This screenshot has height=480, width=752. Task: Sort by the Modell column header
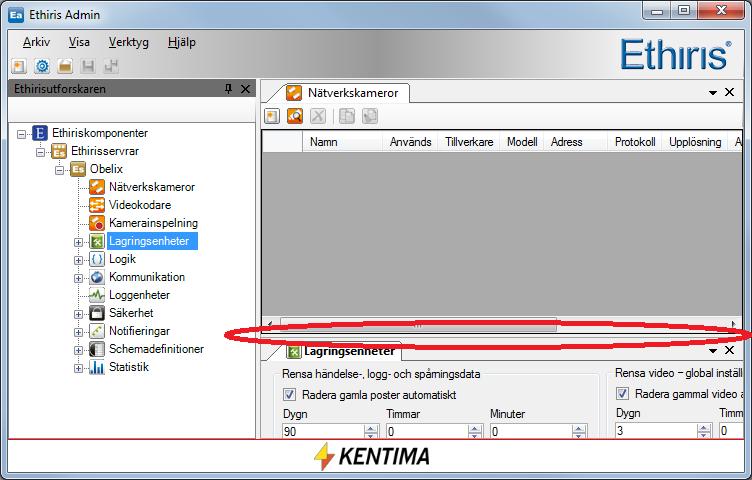pyautogui.click(x=522, y=142)
